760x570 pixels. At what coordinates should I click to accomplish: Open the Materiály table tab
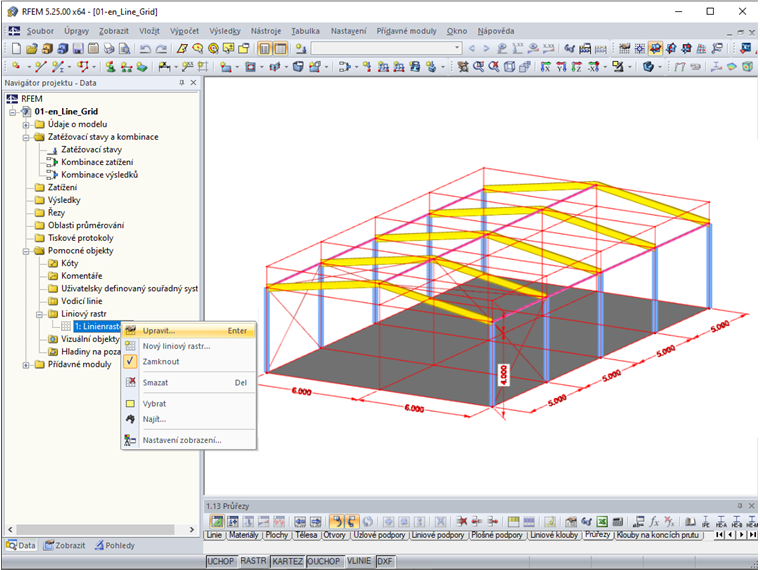point(243,535)
